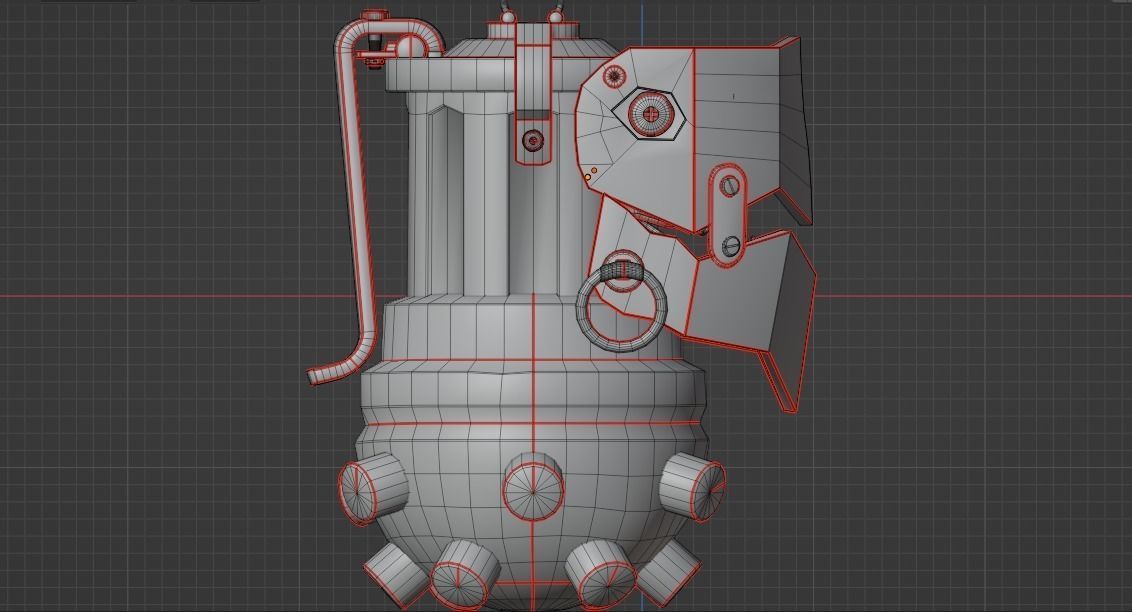Select the slotted link plate with two screws
This screenshot has height=612, width=1132.
tap(727, 215)
